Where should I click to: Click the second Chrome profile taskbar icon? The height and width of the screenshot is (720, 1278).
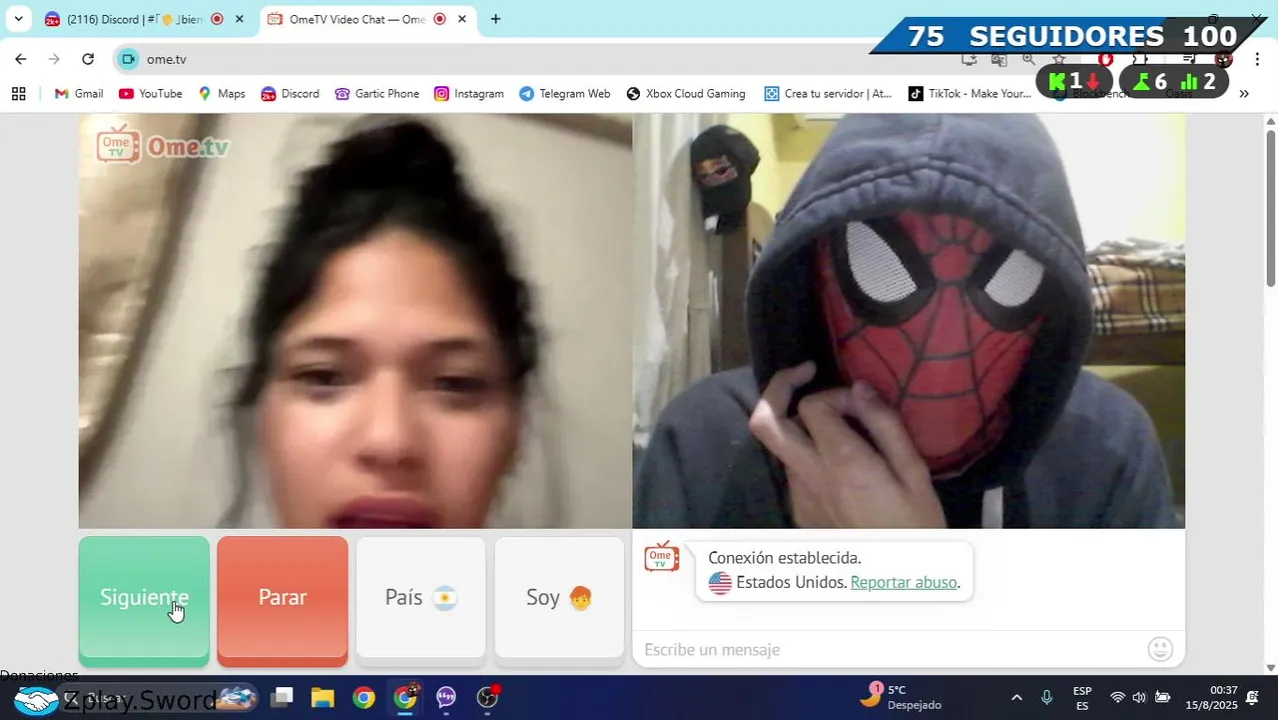click(x=405, y=697)
